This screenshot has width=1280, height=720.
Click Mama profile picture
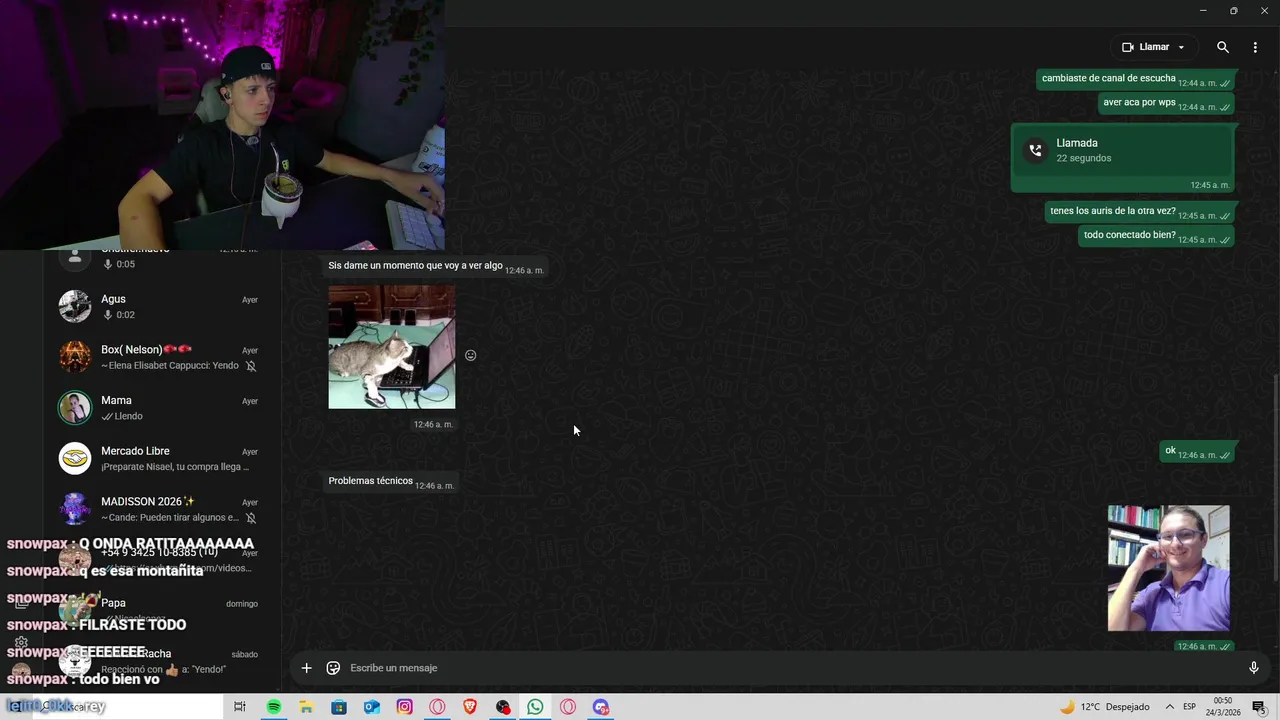75,408
